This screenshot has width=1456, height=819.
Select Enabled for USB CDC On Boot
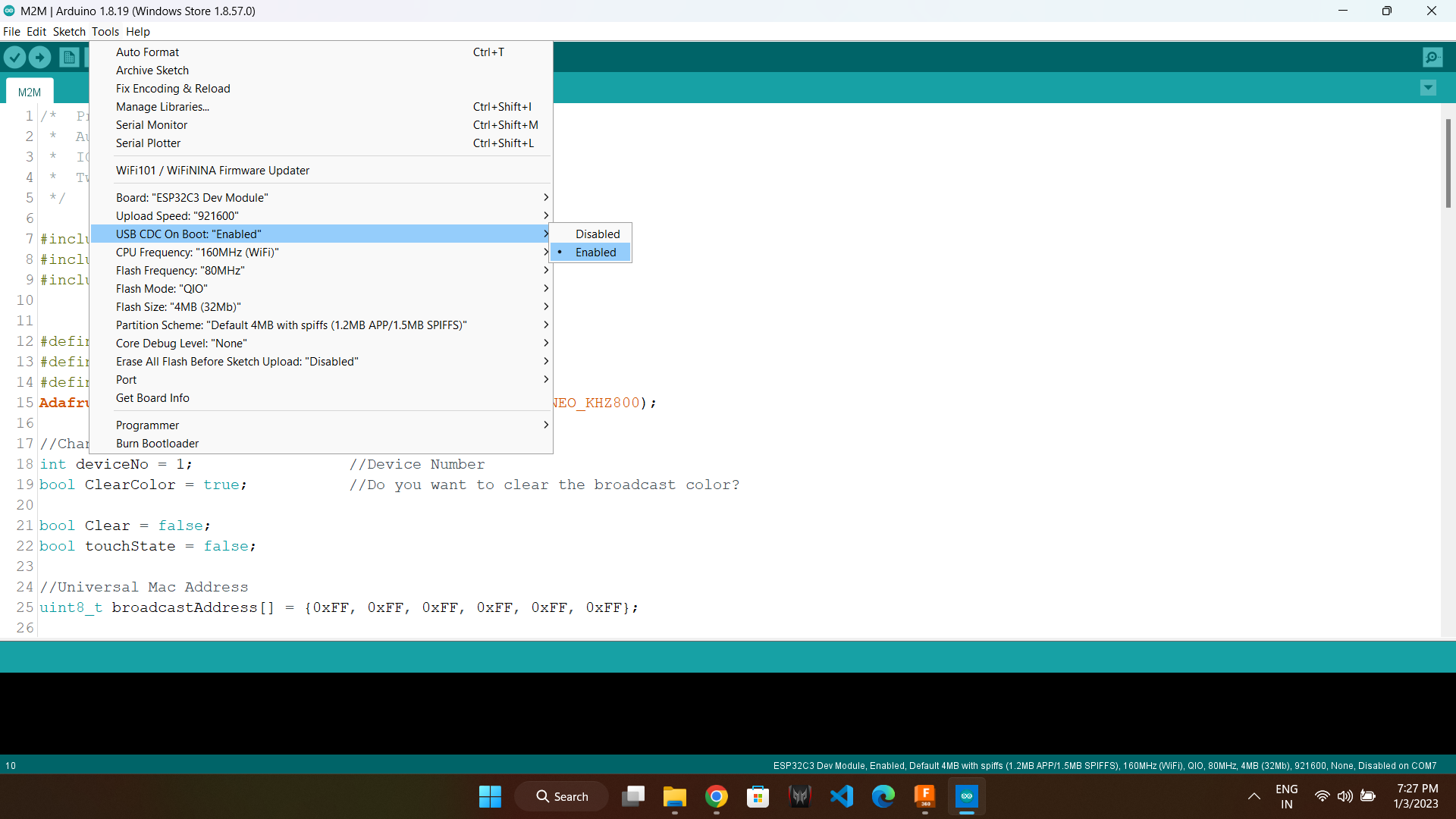(595, 252)
